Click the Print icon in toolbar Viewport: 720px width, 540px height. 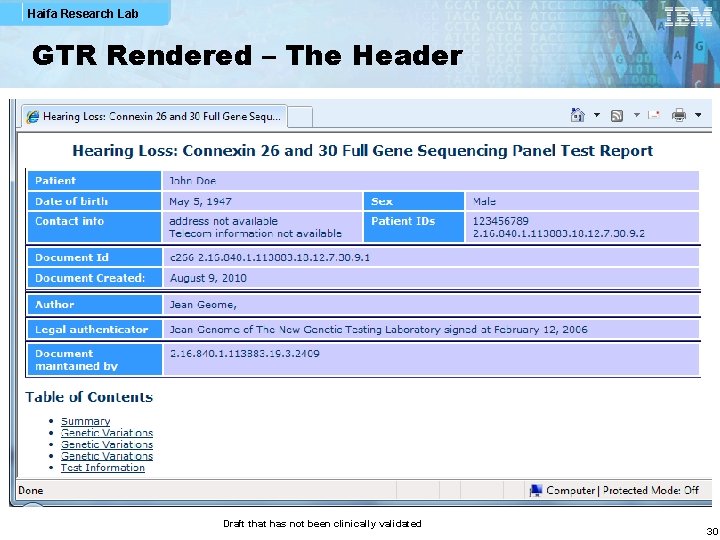click(x=679, y=115)
